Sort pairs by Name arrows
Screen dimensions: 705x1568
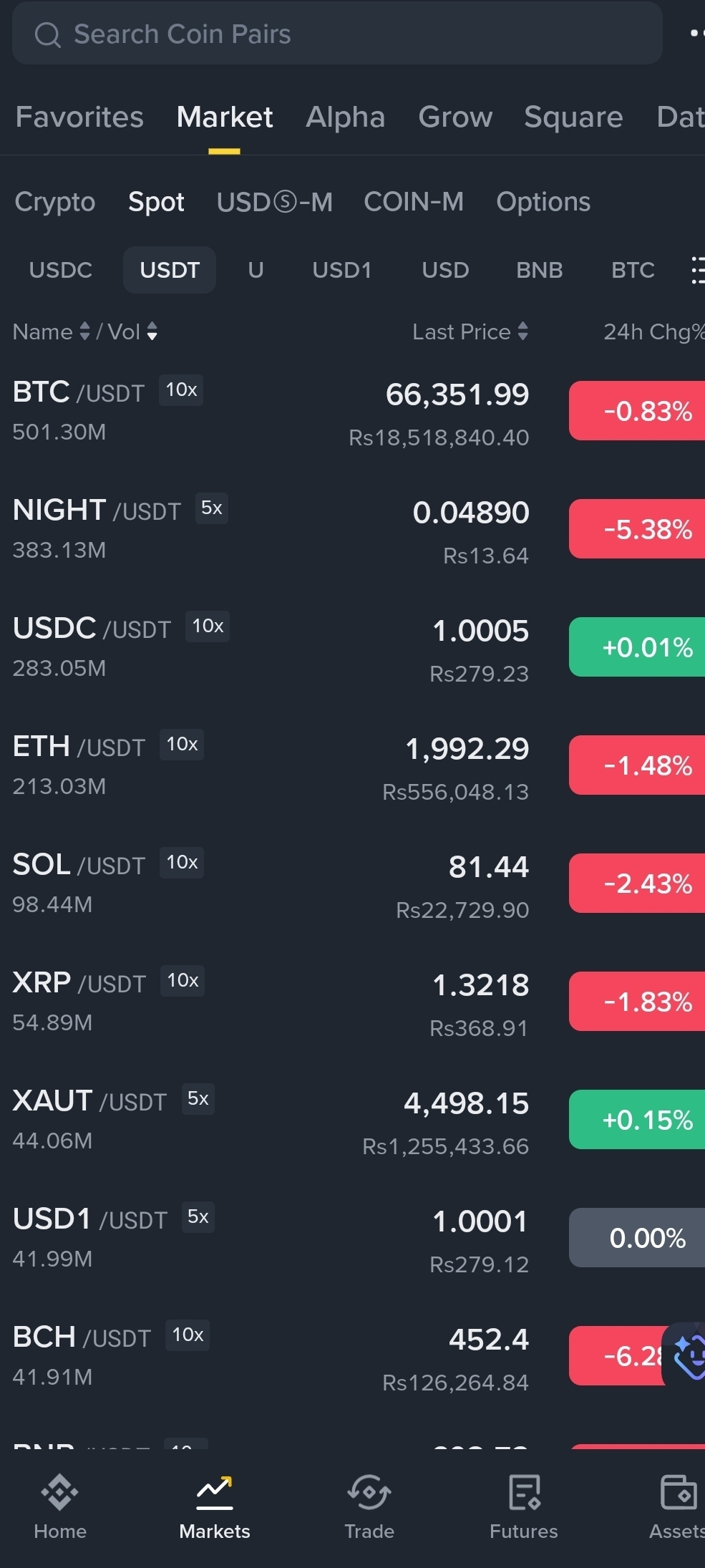(x=84, y=331)
